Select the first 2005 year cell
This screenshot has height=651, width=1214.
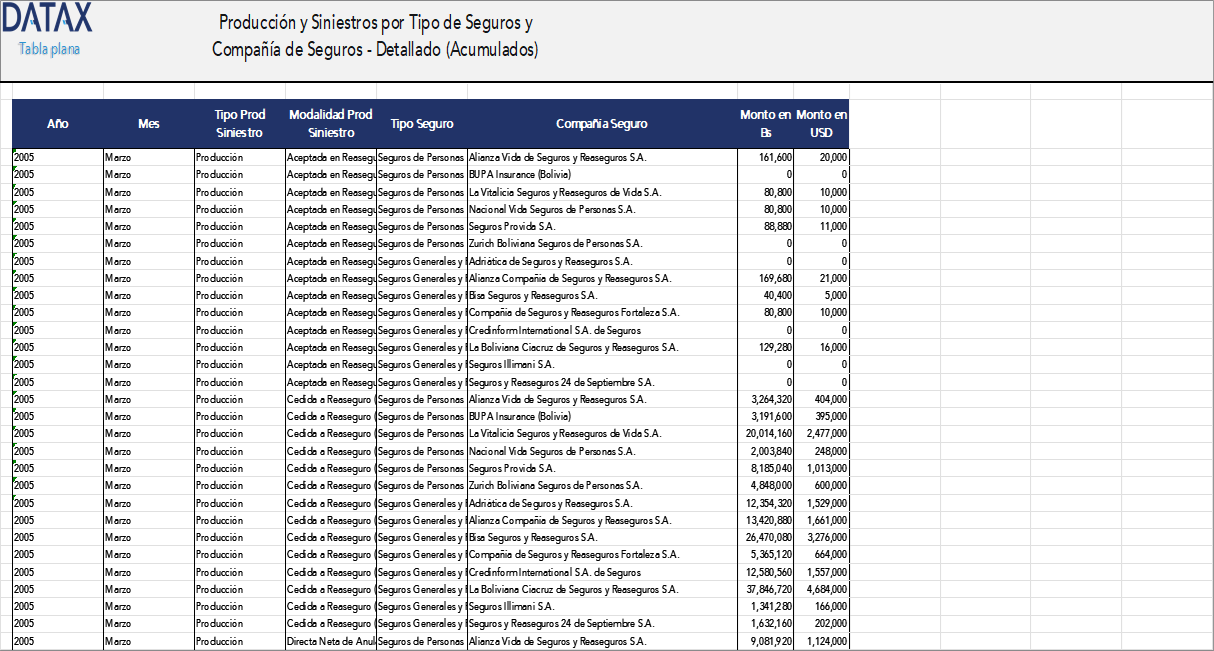click(24, 157)
